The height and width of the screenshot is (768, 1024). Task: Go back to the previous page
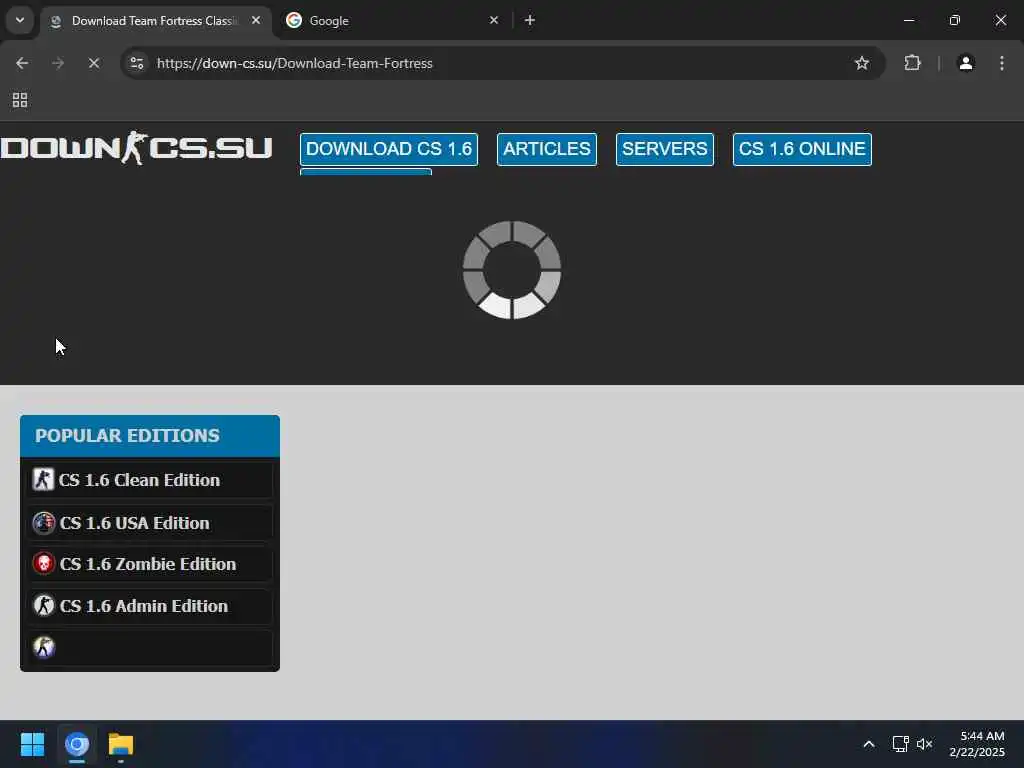[x=22, y=63]
